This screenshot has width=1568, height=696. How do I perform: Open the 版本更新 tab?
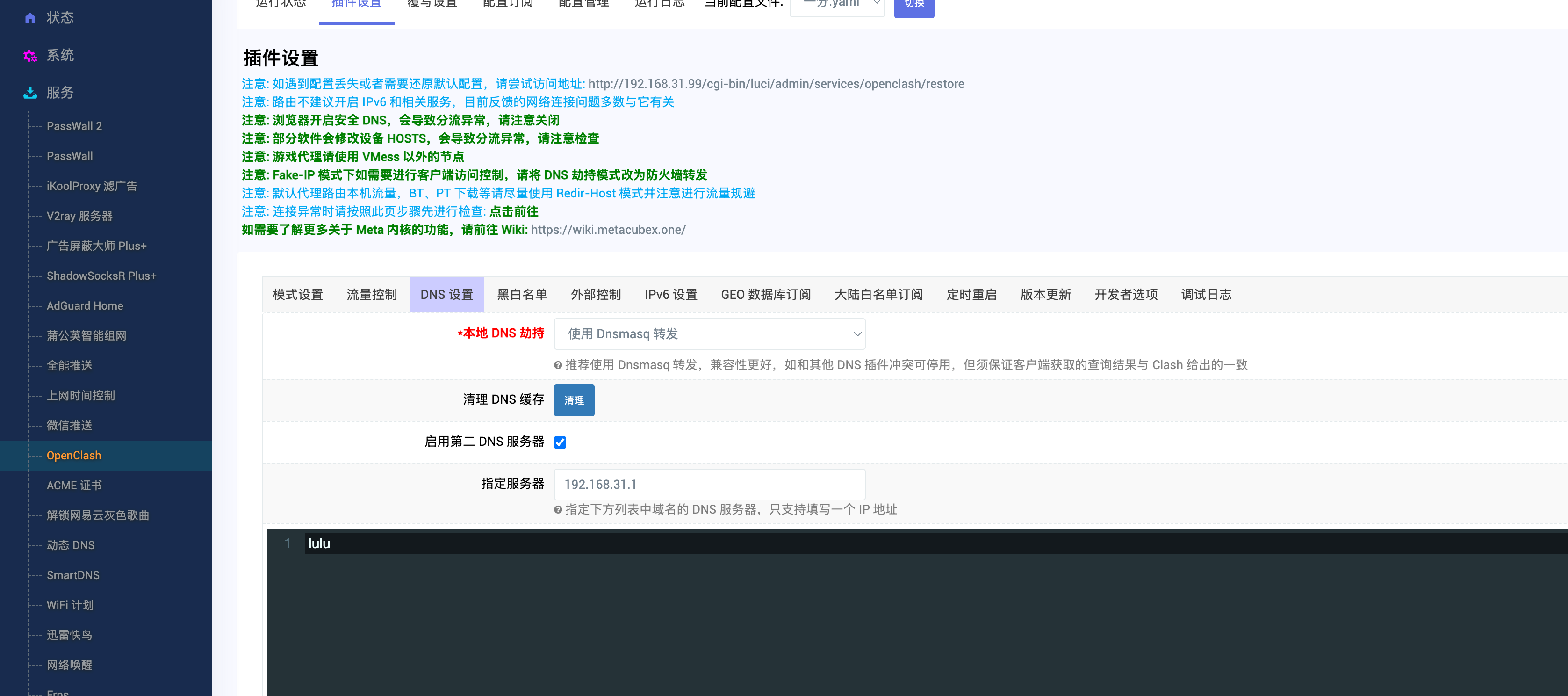[x=1045, y=295]
